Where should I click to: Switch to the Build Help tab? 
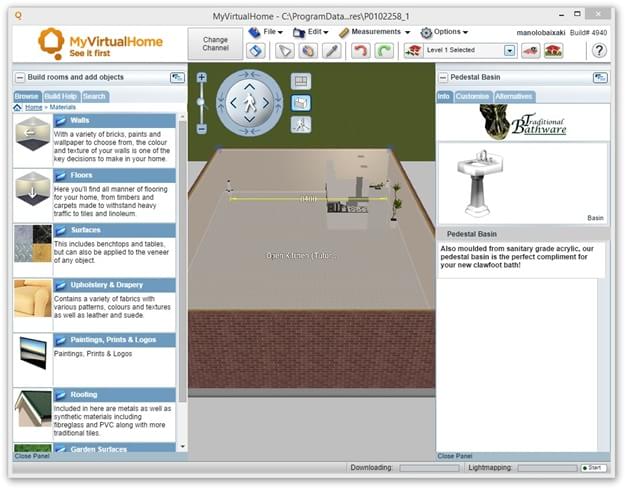[61, 96]
